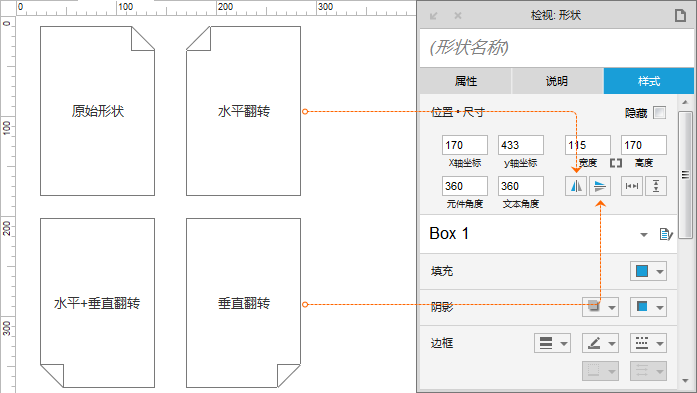Click the X轴坐标 field showing 170
697x393 pixels.
coord(465,145)
